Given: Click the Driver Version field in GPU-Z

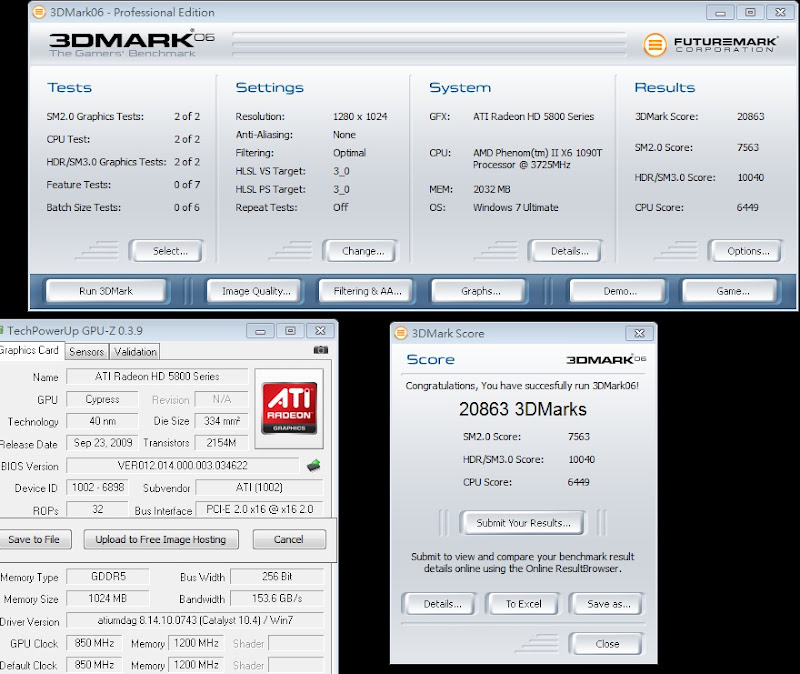Looking at the screenshot, I should click(195, 620).
